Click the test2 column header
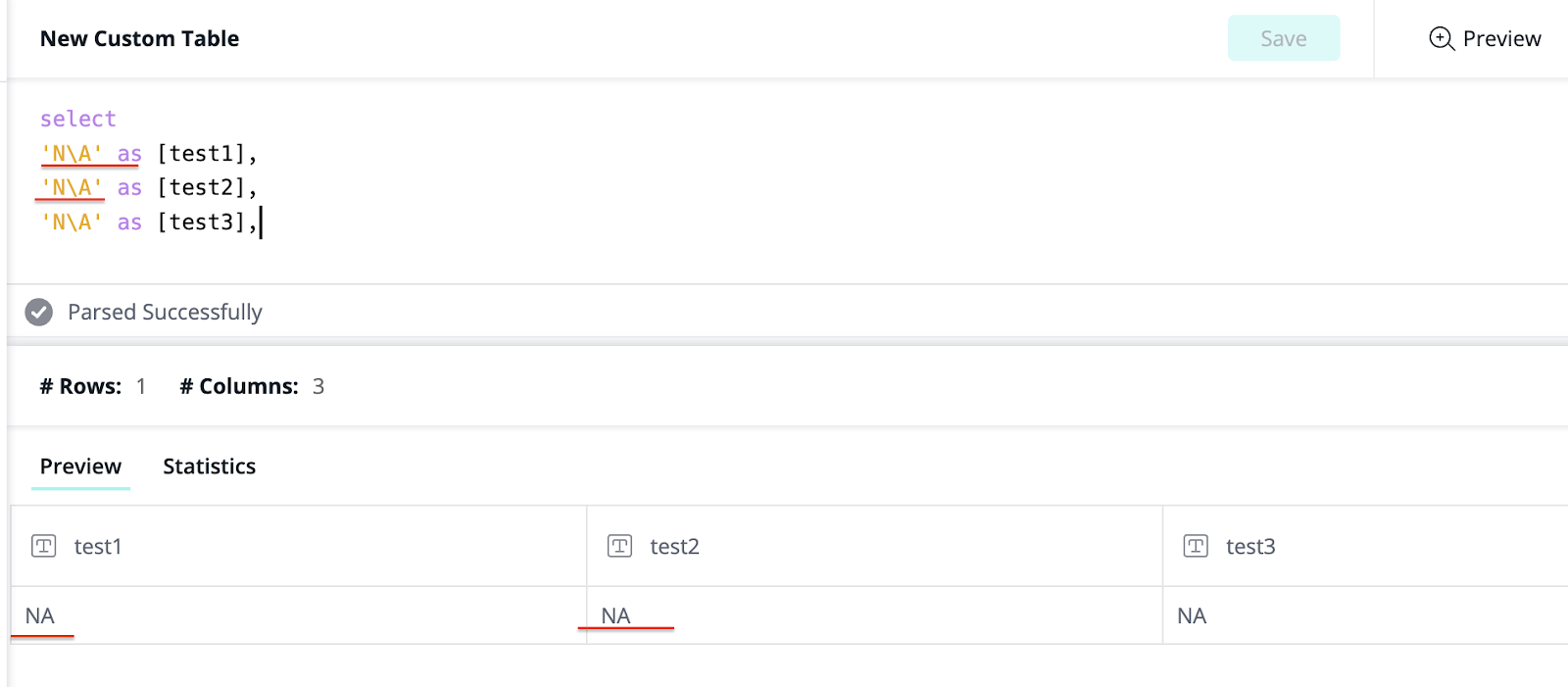Viewport: 1568px width, 687px height. [673, 546]
